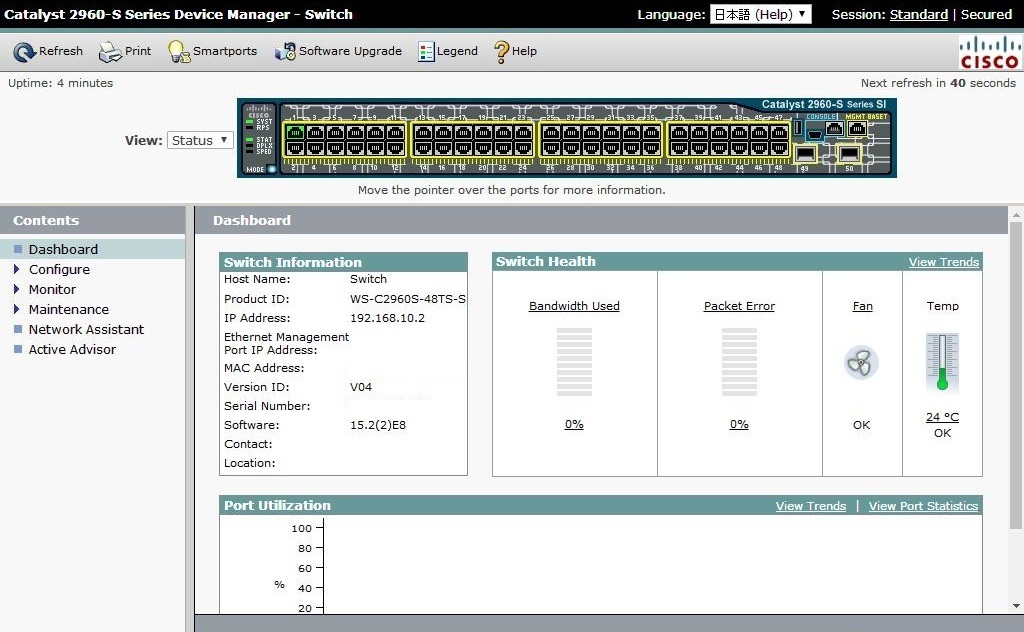
Task: Click the scrollbar up arrow
Action: [x=1016, y=213]
